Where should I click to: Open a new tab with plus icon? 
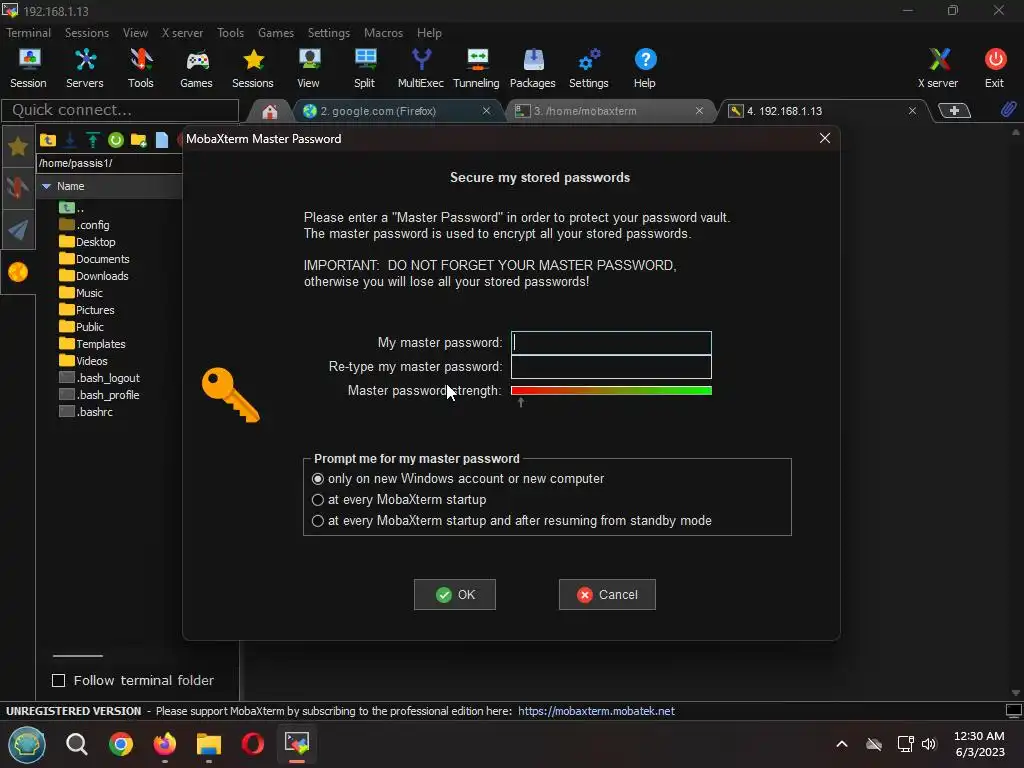(x=954, y=110)
